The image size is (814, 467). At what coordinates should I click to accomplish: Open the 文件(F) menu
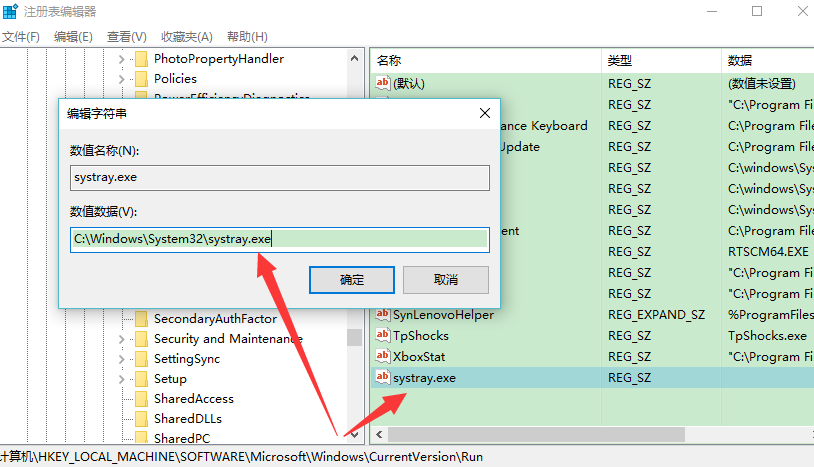pos(21,37)
